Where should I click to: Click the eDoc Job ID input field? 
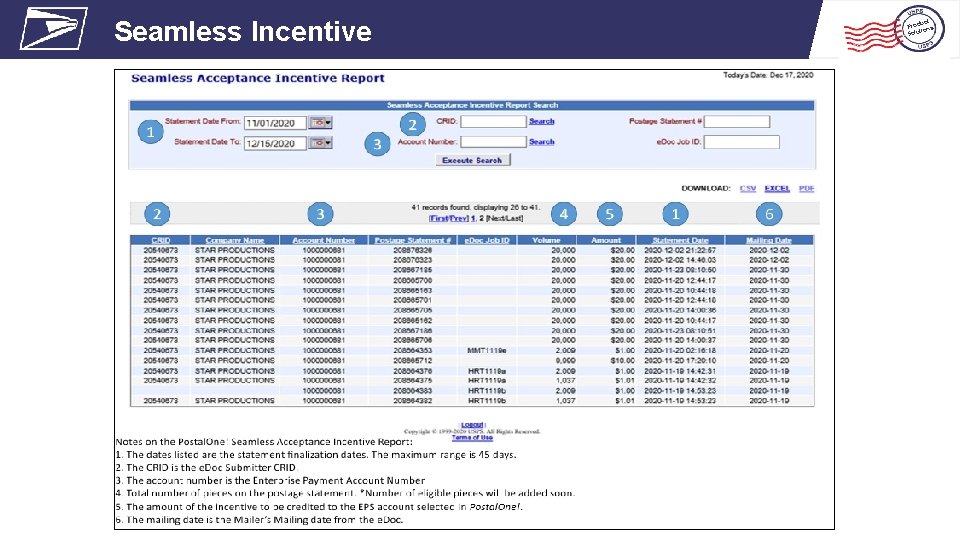point(741,141)
